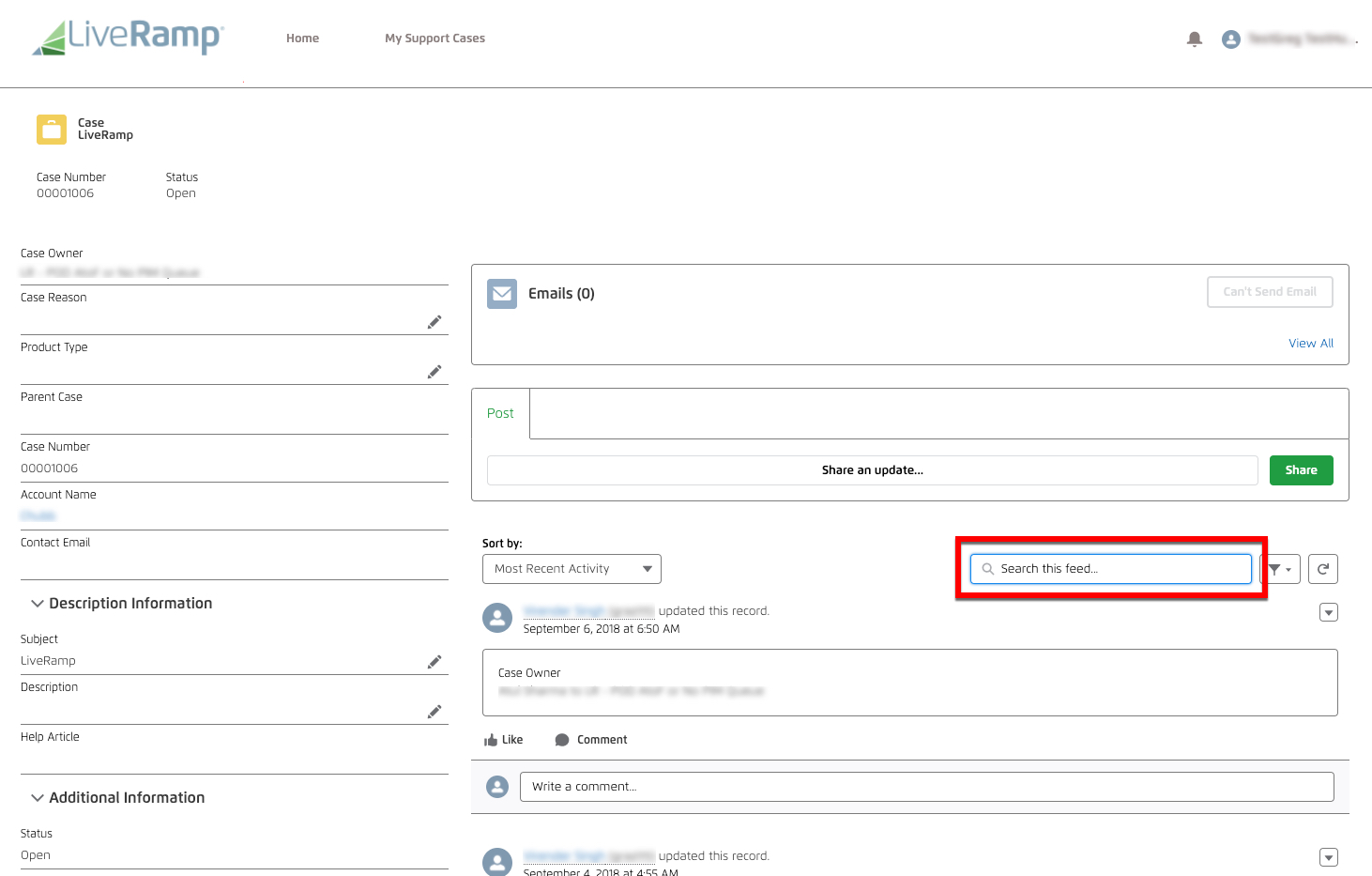Click the Case Number 00001006 value in header
The height and width of the screenshot is (876, 1372).
point(65,193)
